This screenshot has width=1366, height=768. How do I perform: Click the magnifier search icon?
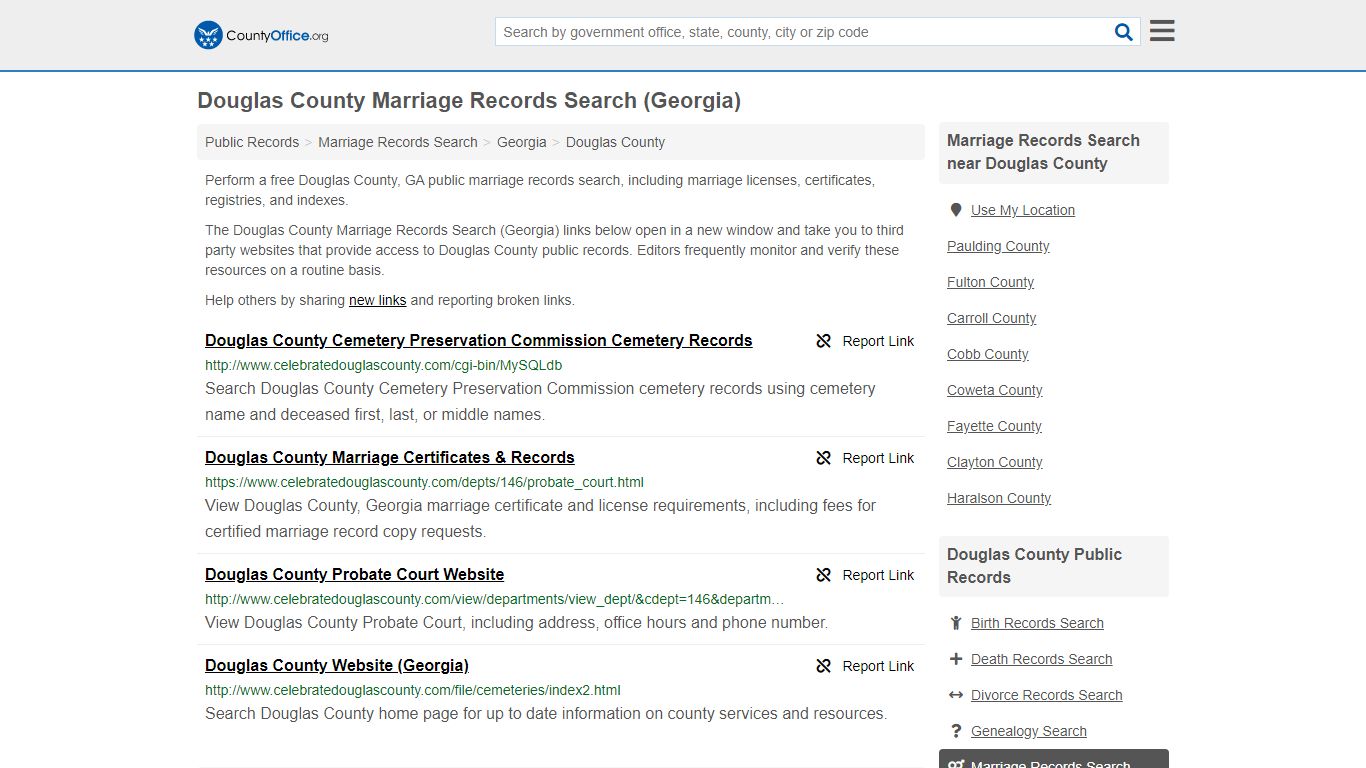[1124, 32]
